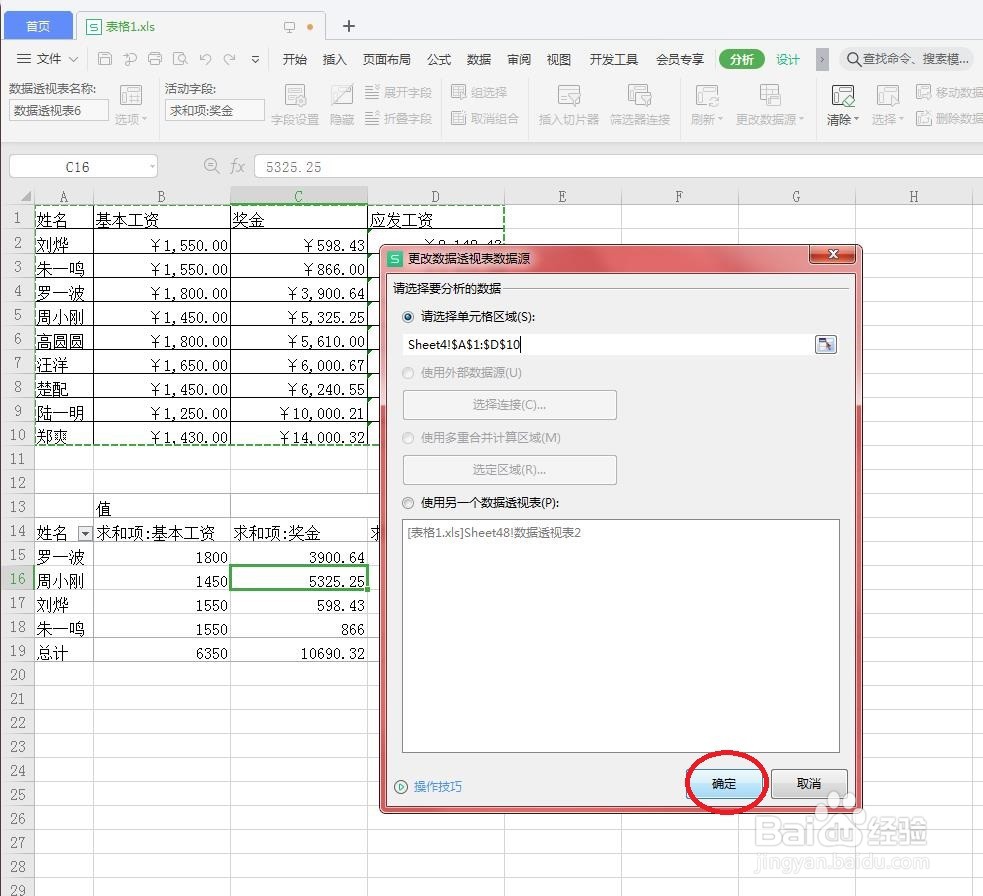This screenshot has height=896, width=983.
Task: Click the formula bar showing 5325.25
Action: click(x=618, y=167)
